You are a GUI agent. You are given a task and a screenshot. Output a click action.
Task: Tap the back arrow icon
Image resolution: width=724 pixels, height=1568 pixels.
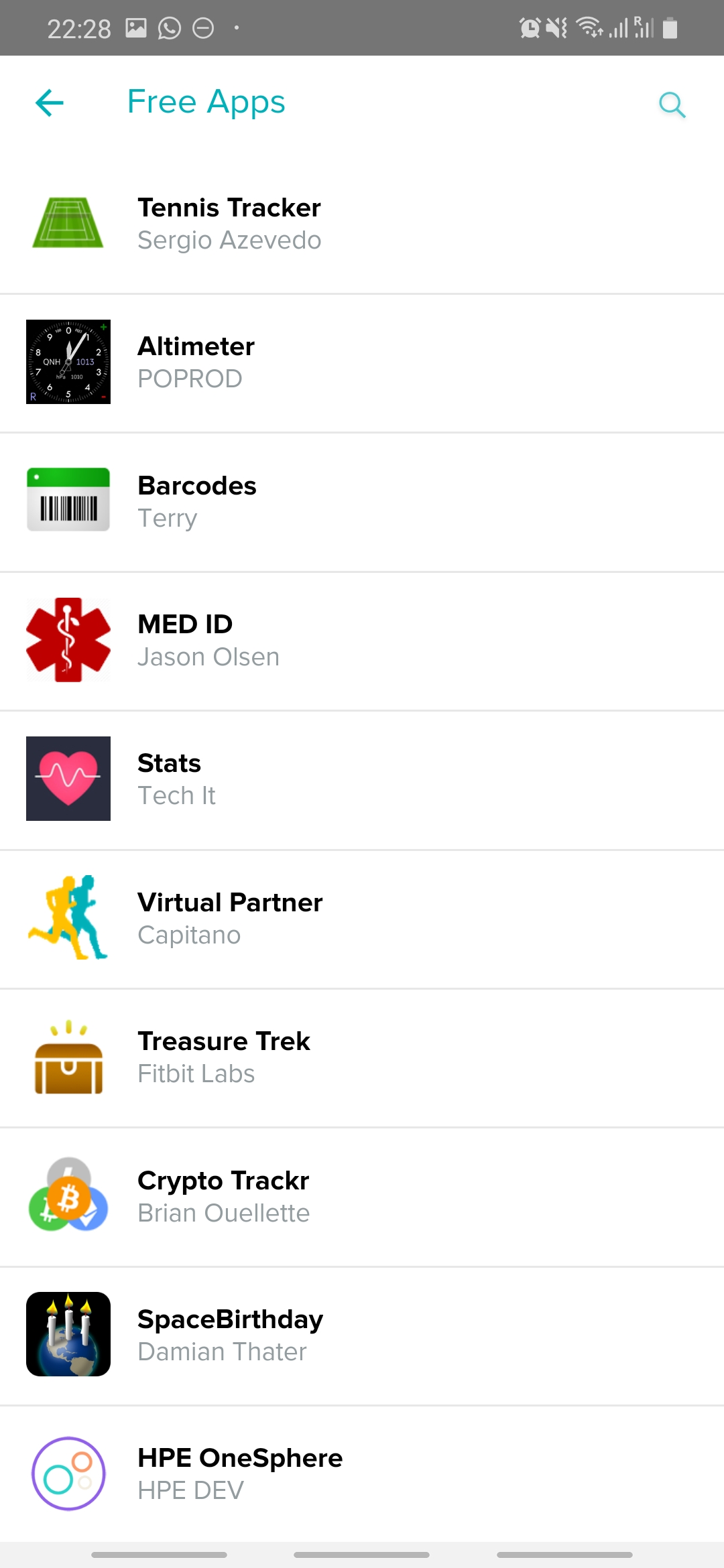pos(50,103)
